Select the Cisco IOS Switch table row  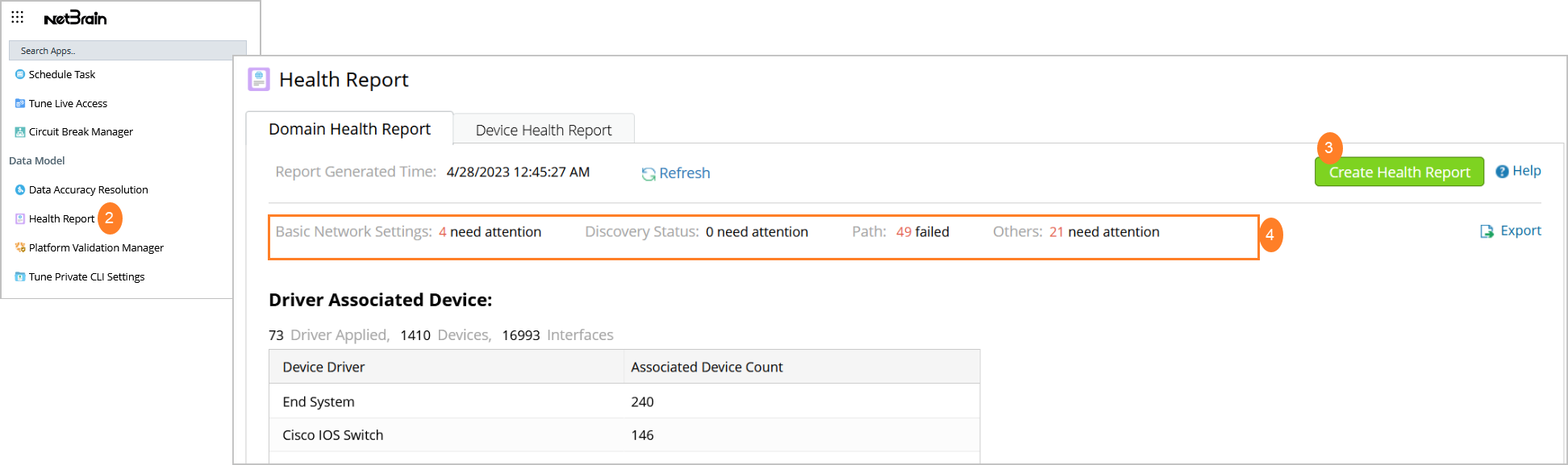pos(623,435)
